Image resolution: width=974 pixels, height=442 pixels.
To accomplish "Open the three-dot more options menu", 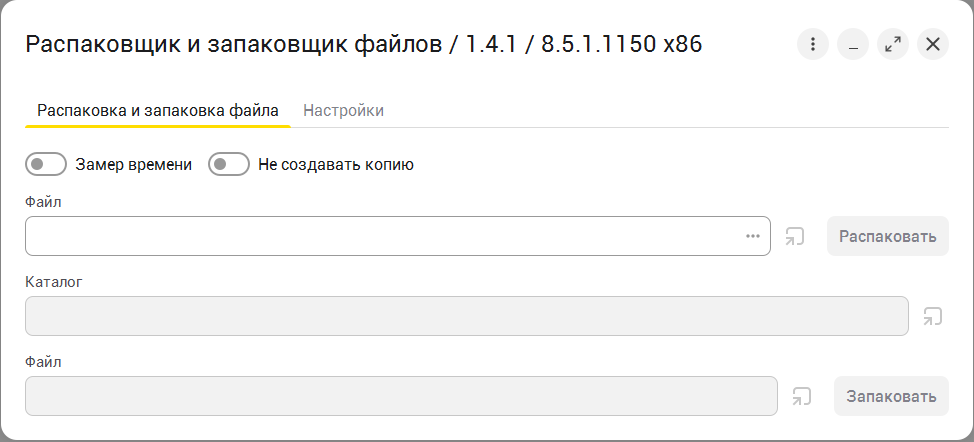I will tap(813, 44).
